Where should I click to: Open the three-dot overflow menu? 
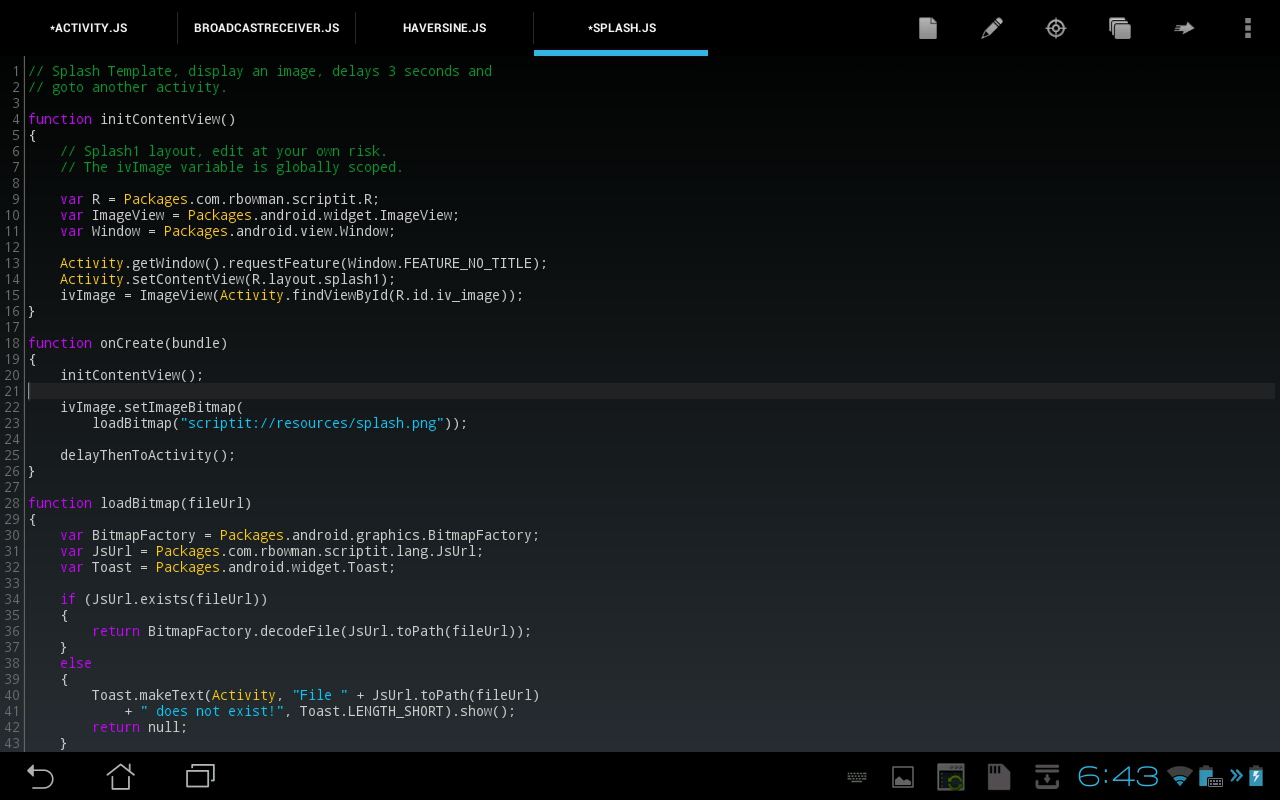coord(1247,28)
